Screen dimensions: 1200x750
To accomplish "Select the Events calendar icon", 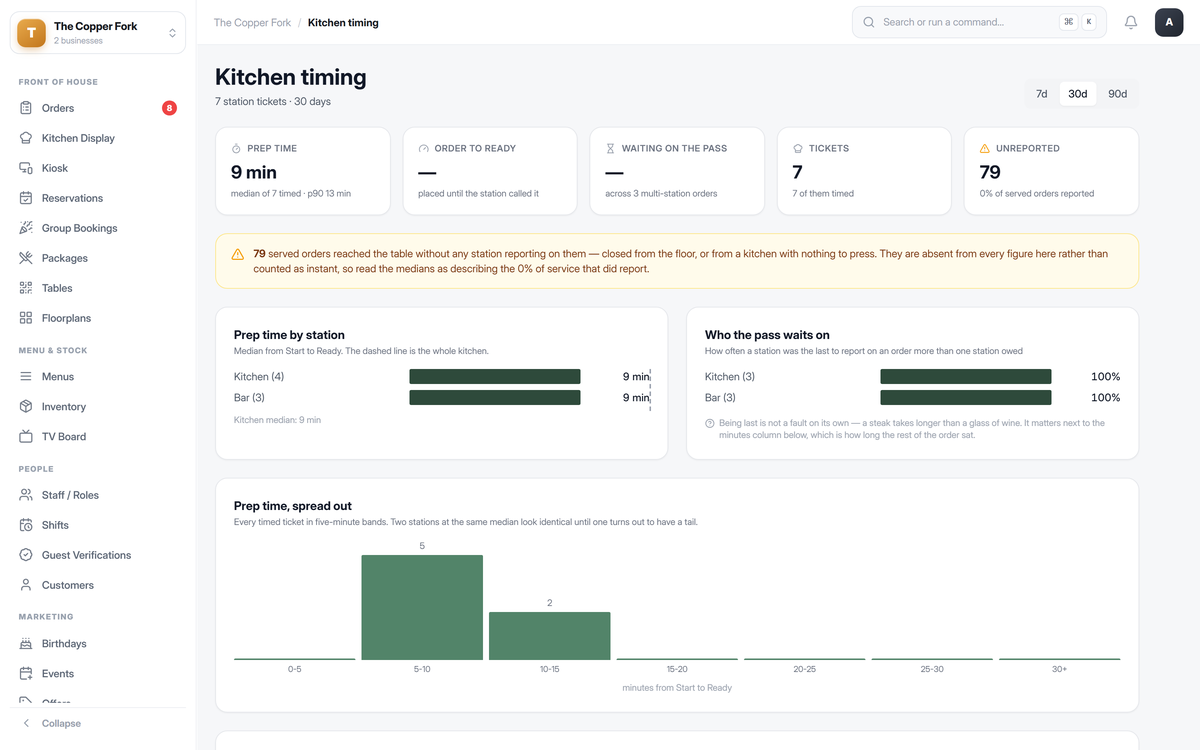I will [x=26, y=674].
